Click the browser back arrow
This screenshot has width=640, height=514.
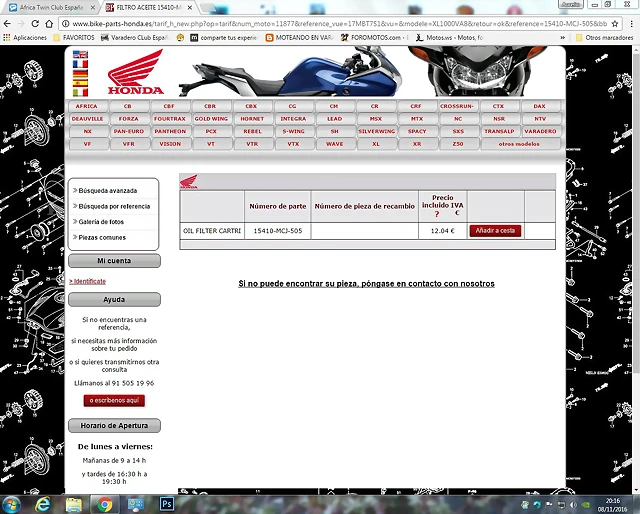click(x=7, y=24)
